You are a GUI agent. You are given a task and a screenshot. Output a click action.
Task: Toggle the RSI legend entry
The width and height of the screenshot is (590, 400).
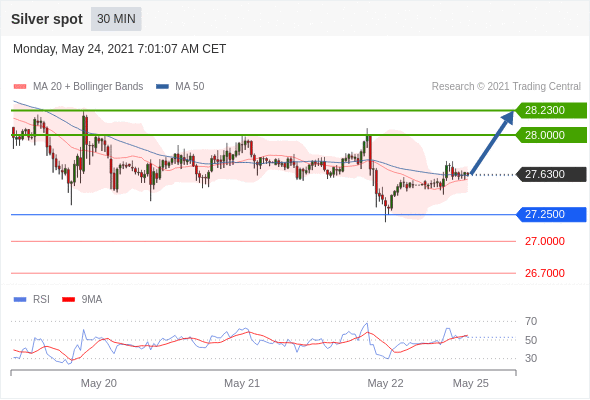tap(32, 300)
